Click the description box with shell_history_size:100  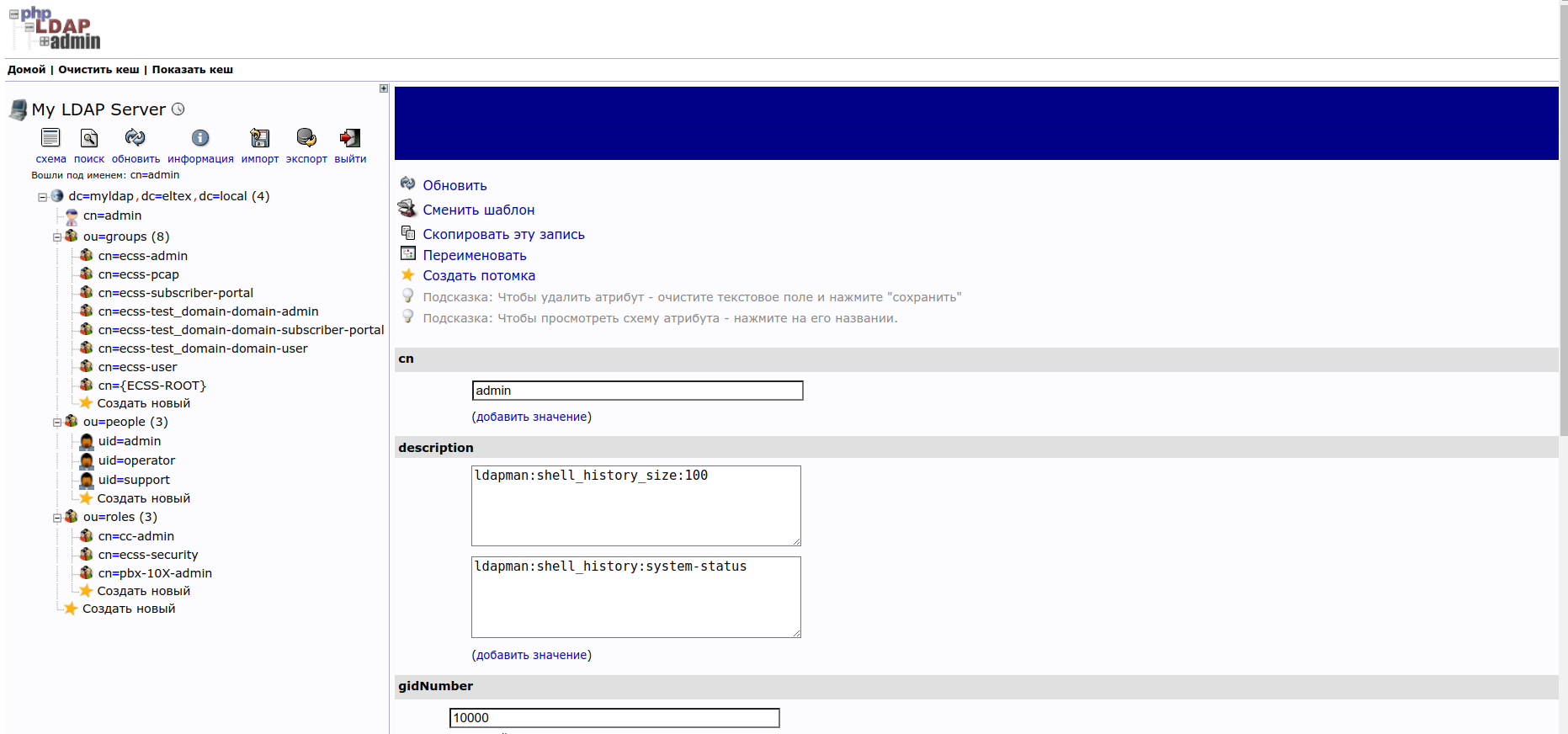636,506
